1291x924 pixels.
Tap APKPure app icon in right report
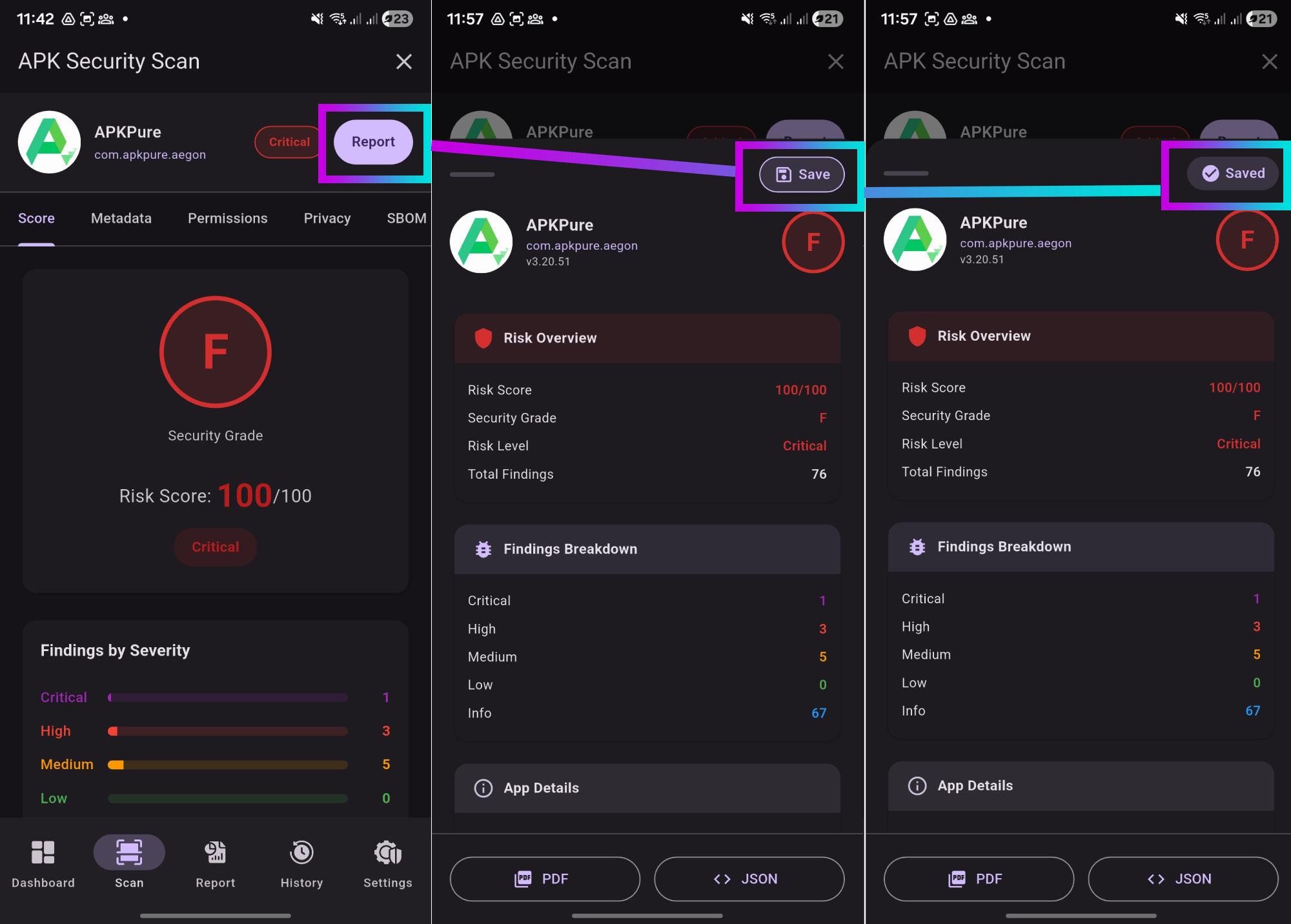[x=915, y=239]
